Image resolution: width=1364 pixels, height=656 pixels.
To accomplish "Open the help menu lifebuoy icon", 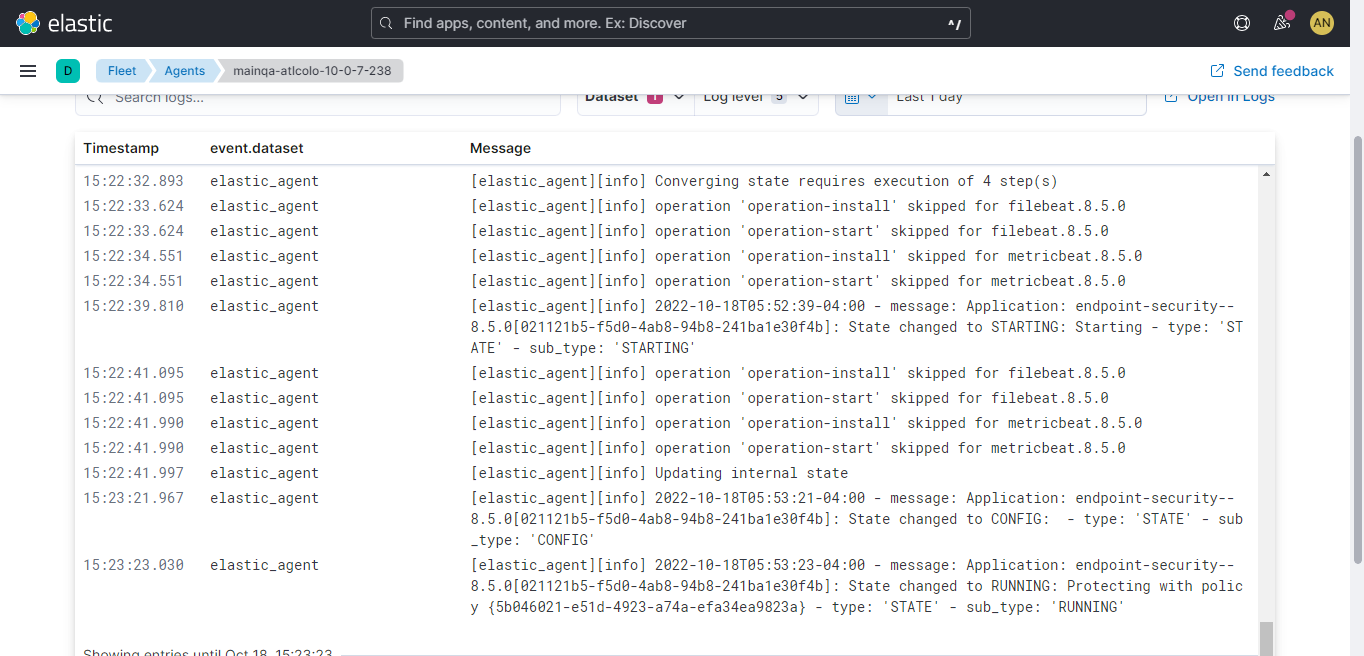I will [1242, 23].
